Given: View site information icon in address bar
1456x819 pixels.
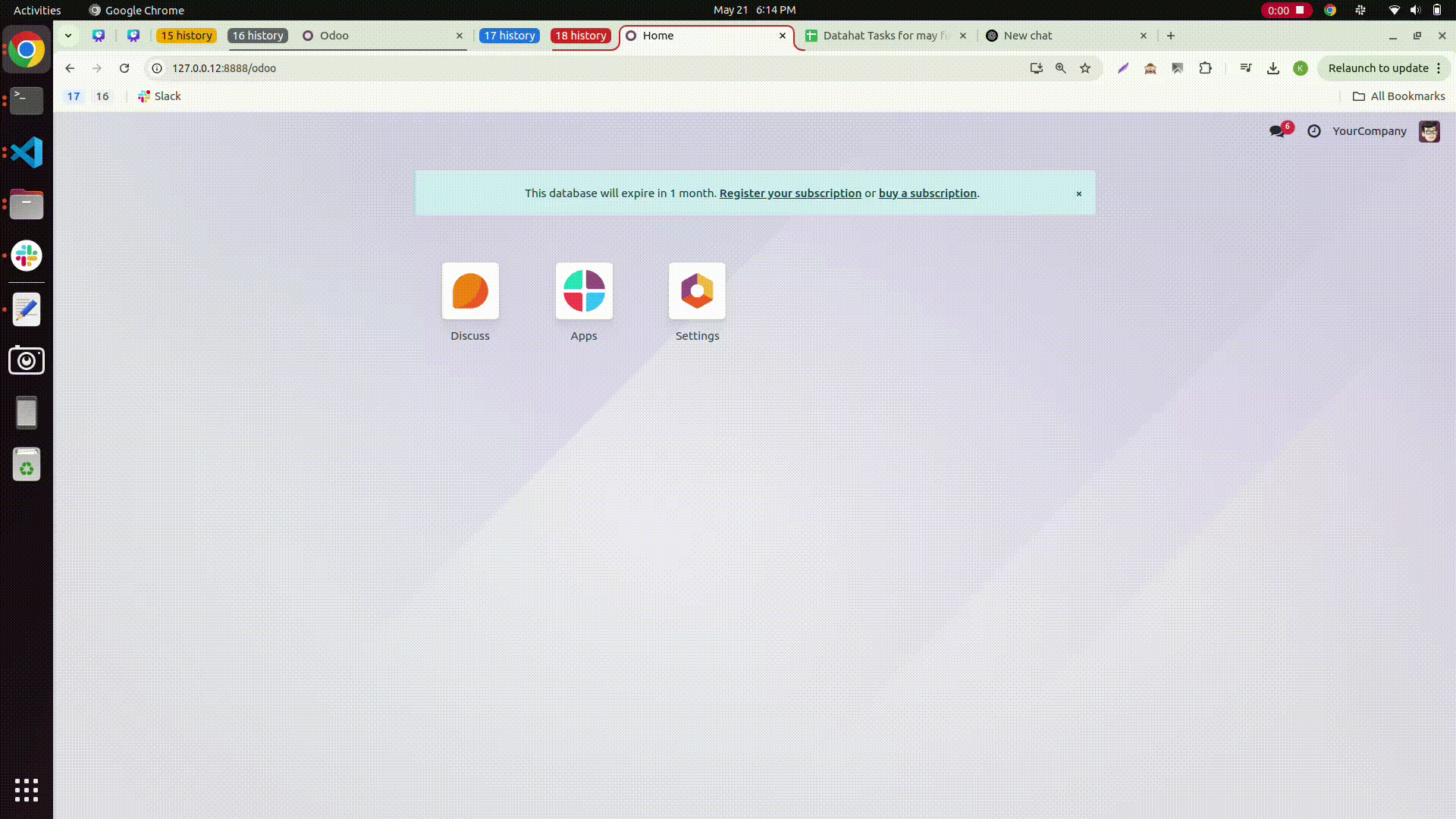Looking at the screenshot, I should [157, 68].
